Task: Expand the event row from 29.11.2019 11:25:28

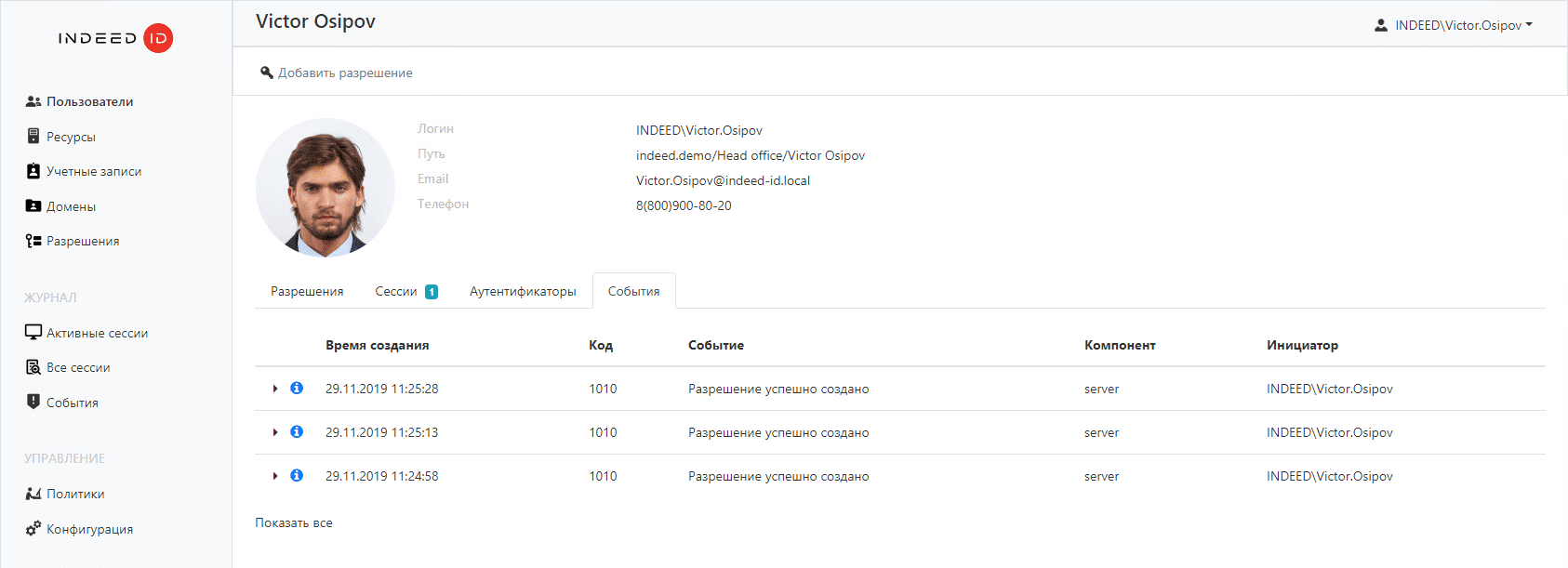Action: [275, 389]
